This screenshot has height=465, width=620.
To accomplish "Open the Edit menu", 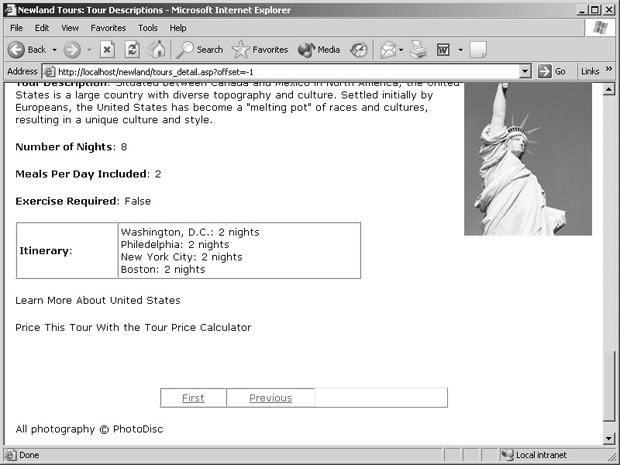I will coord(42,28).
